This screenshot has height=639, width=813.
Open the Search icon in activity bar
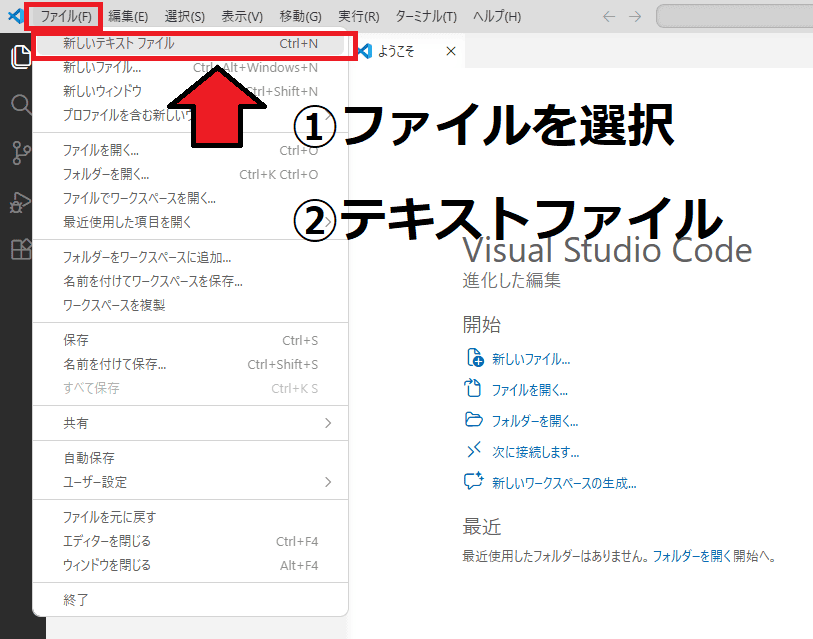pos(21,105)
